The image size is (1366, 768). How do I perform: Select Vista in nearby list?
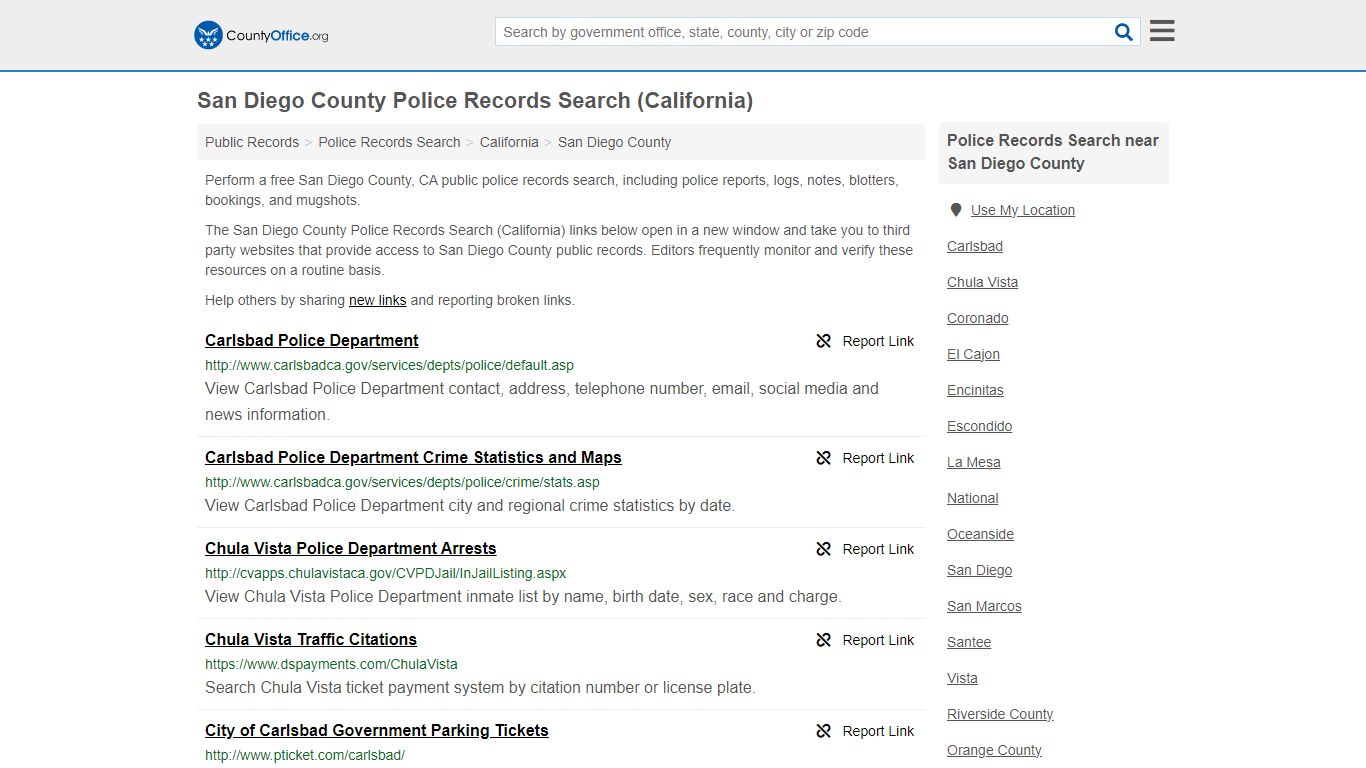tap(963, 678)
